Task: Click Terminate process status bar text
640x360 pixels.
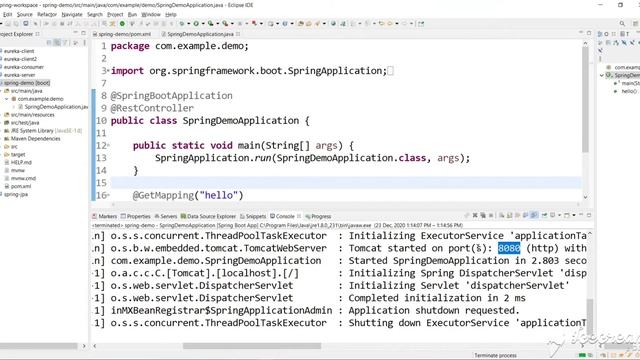Action: pos(495,356)
